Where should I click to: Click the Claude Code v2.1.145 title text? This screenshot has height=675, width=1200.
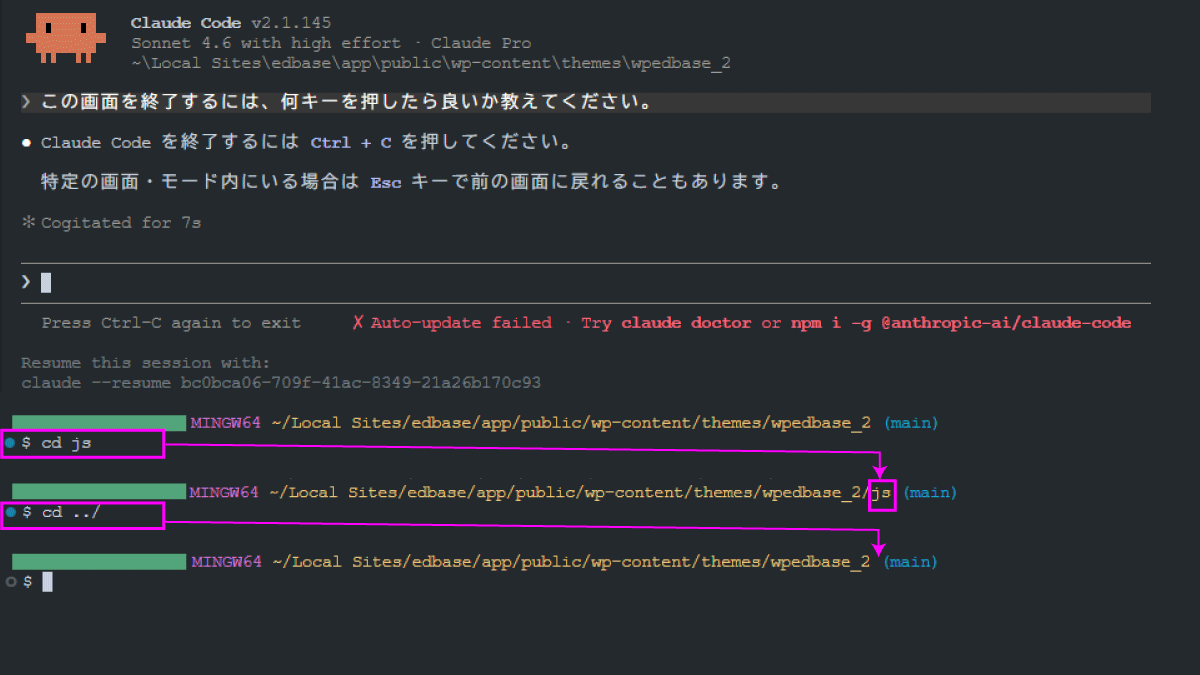(x=232, y=23)
